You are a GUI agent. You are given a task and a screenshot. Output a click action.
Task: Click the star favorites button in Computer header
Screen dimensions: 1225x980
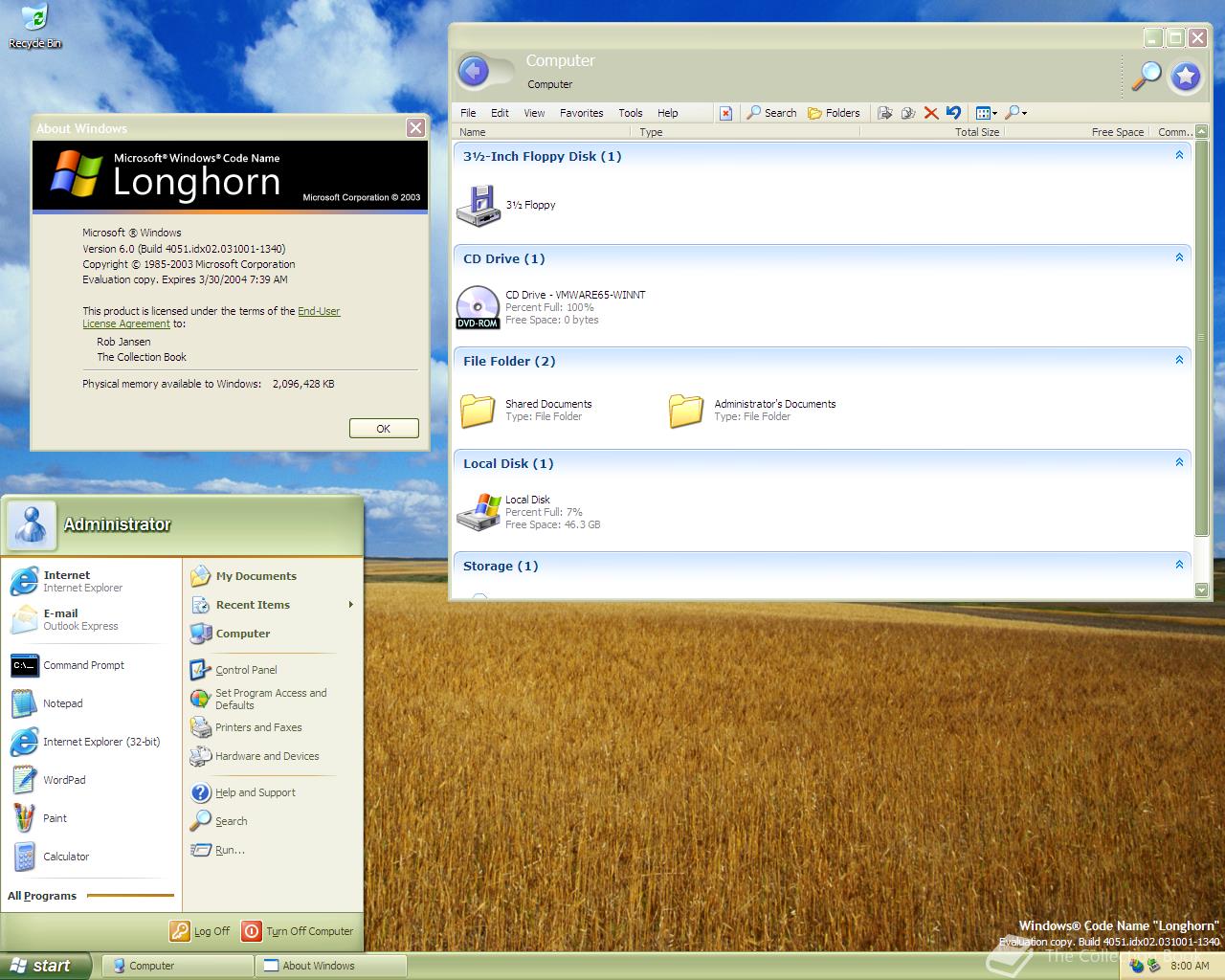tap(1186, 76)
